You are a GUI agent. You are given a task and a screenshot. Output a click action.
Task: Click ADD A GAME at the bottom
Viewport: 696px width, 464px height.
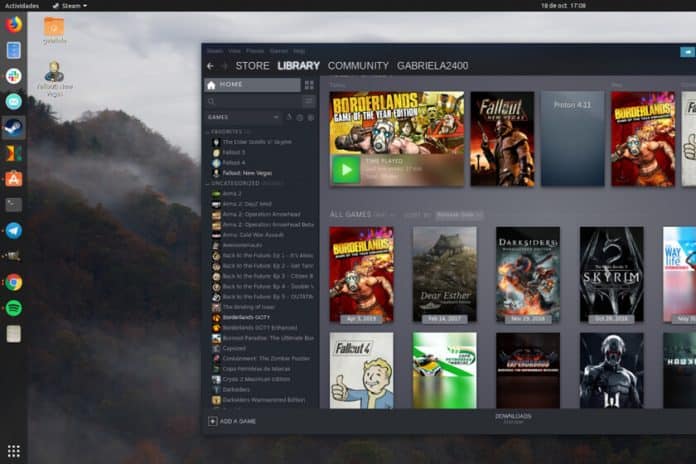[232, 421]
